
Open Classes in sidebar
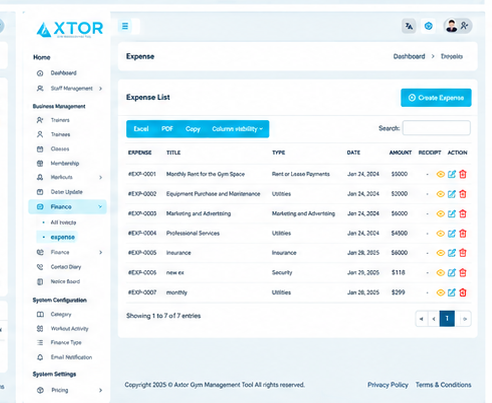[60, 149]
